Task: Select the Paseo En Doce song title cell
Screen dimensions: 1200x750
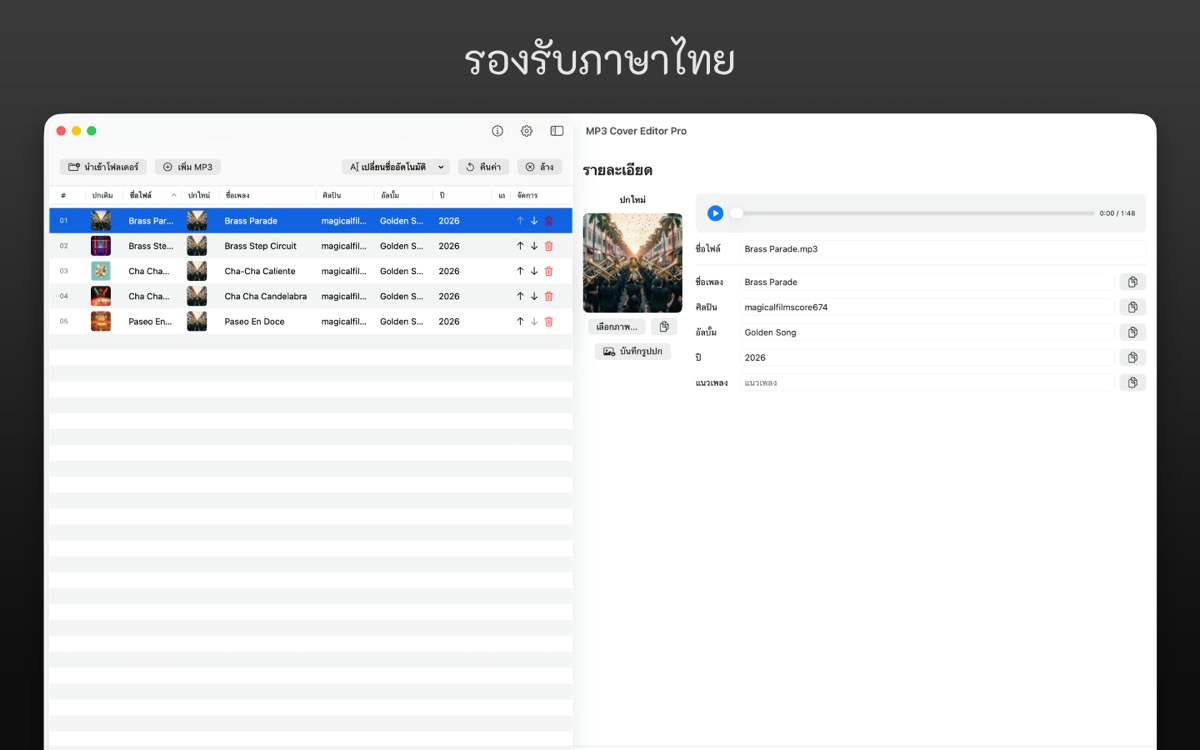Action: pos(255,321)
